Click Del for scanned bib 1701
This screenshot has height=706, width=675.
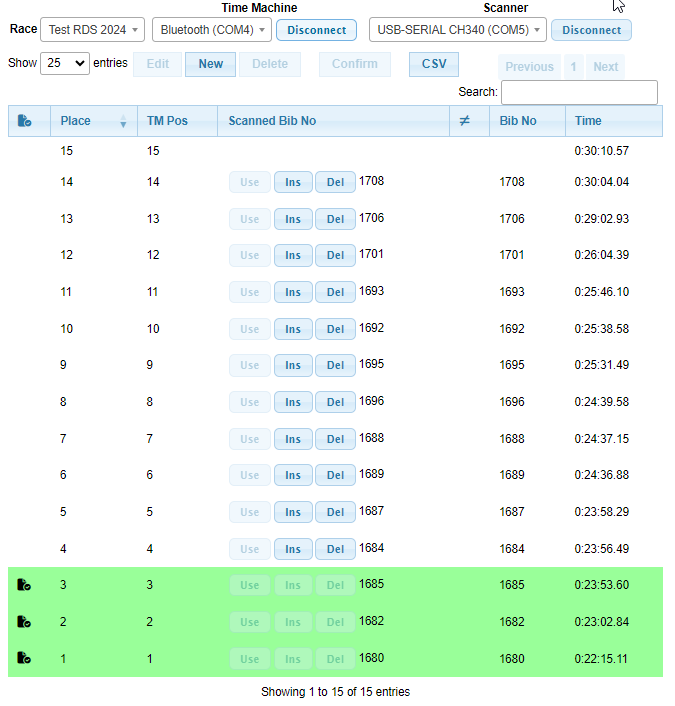(335, 255)
